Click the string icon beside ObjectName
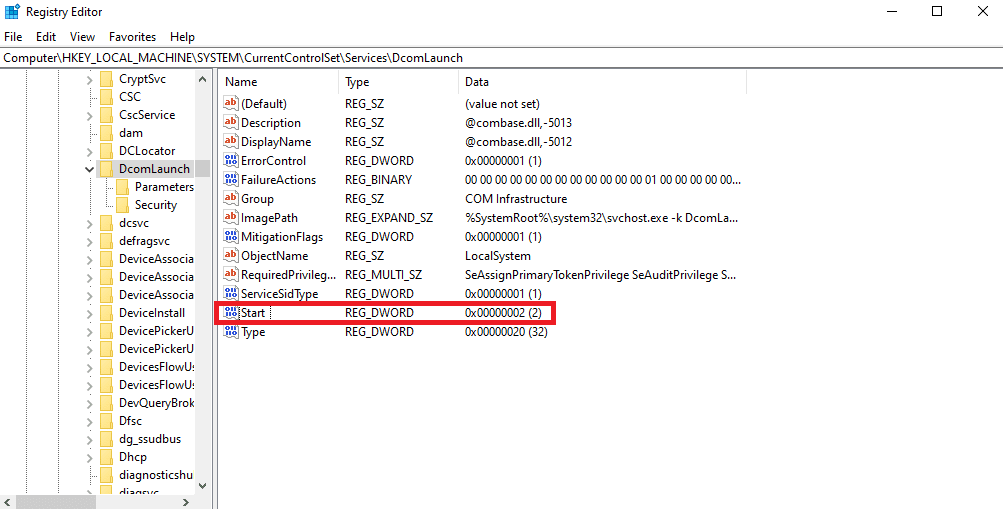 tap(230, 255)
